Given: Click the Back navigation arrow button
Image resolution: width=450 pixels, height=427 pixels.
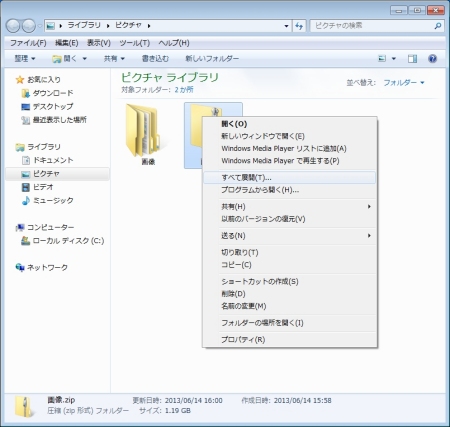Looking at the screenshot, I should 13,26.
